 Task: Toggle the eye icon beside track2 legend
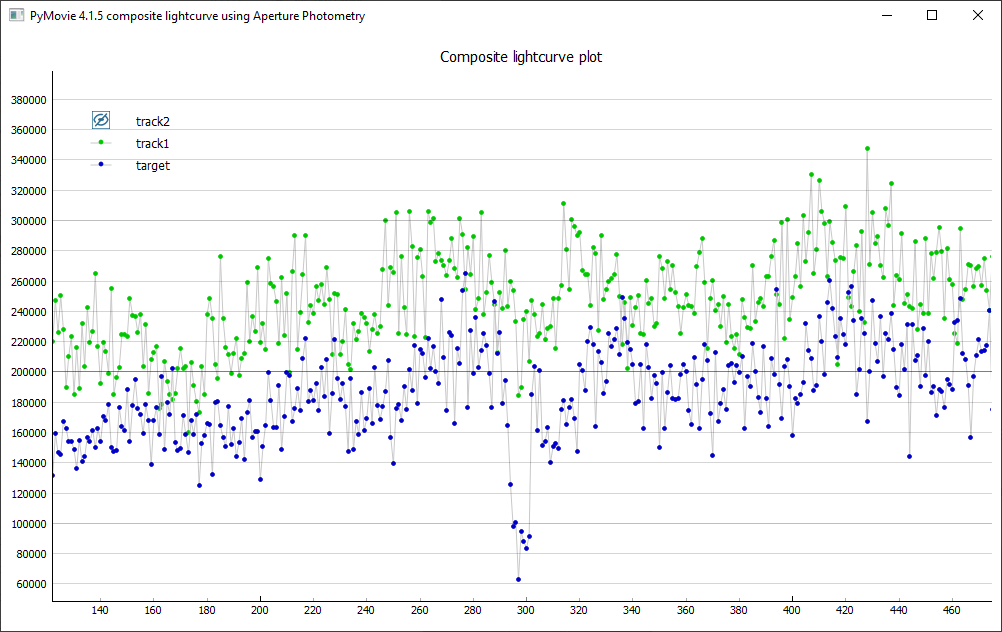[x=100, y=120]
